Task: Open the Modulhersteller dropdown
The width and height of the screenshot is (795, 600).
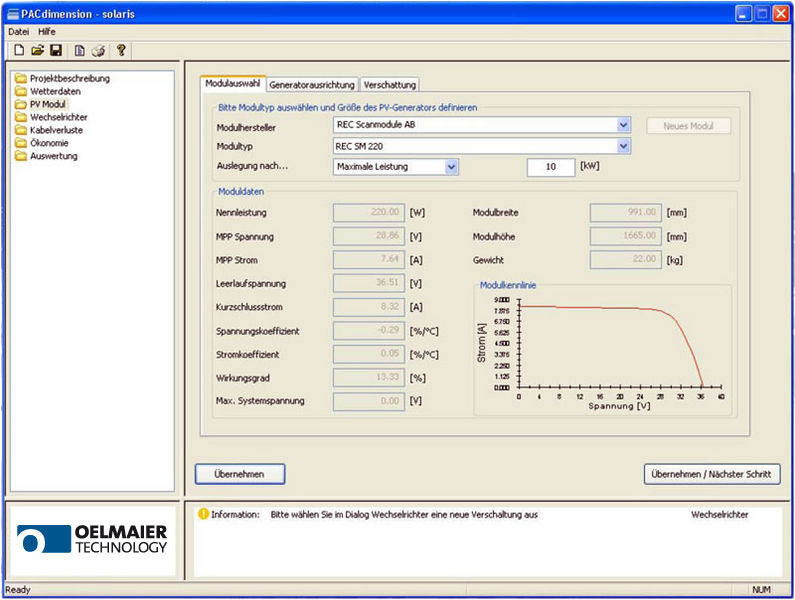Action: pos(624,125)
